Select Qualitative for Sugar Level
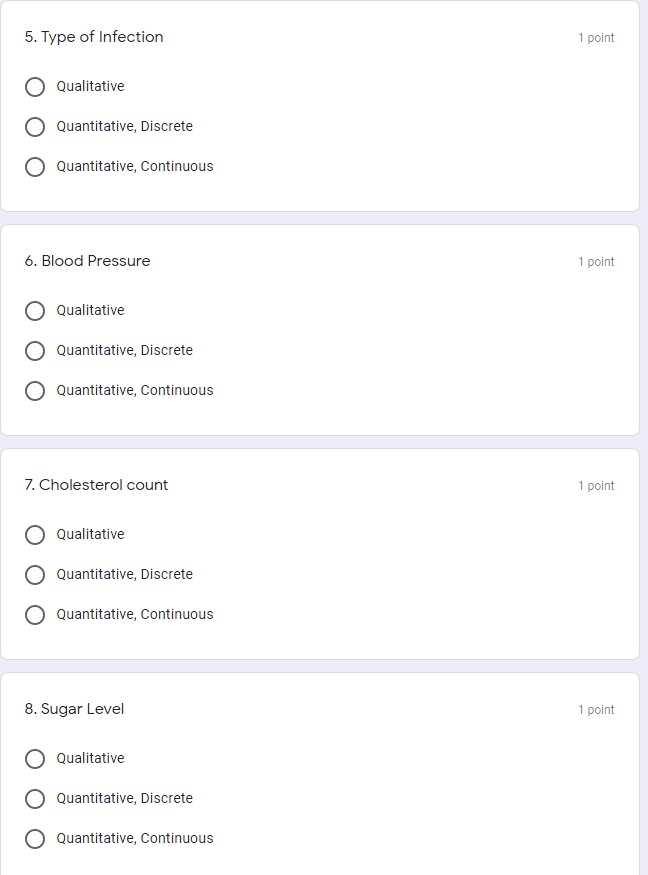 35,759
